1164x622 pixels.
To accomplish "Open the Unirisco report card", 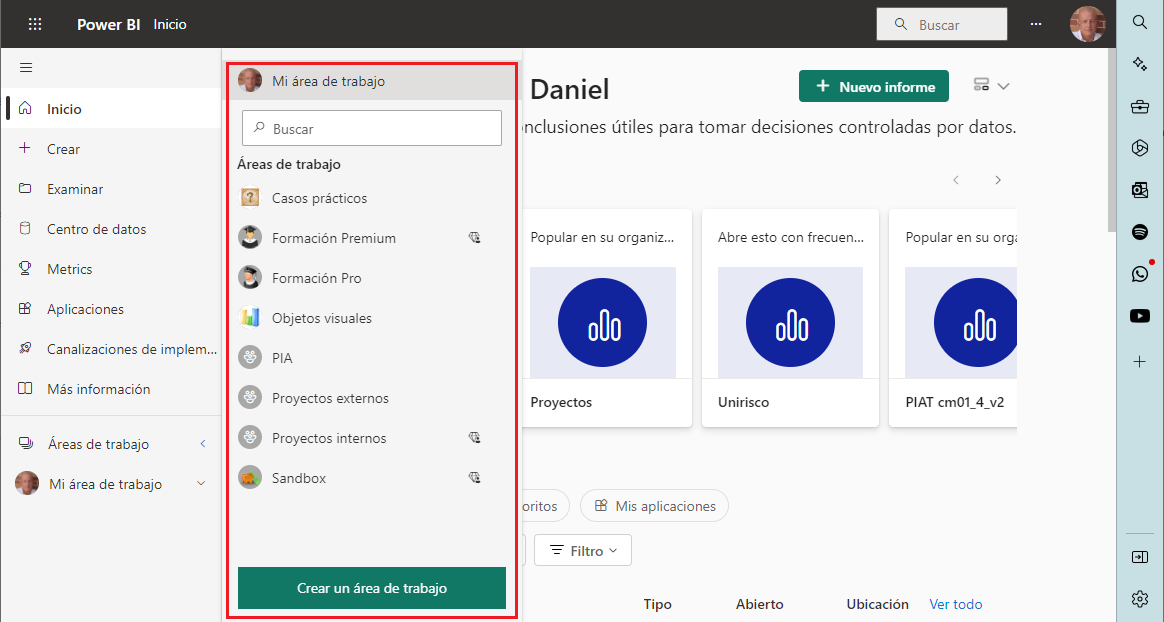I will pyautogui.click(x=790, y=318).
